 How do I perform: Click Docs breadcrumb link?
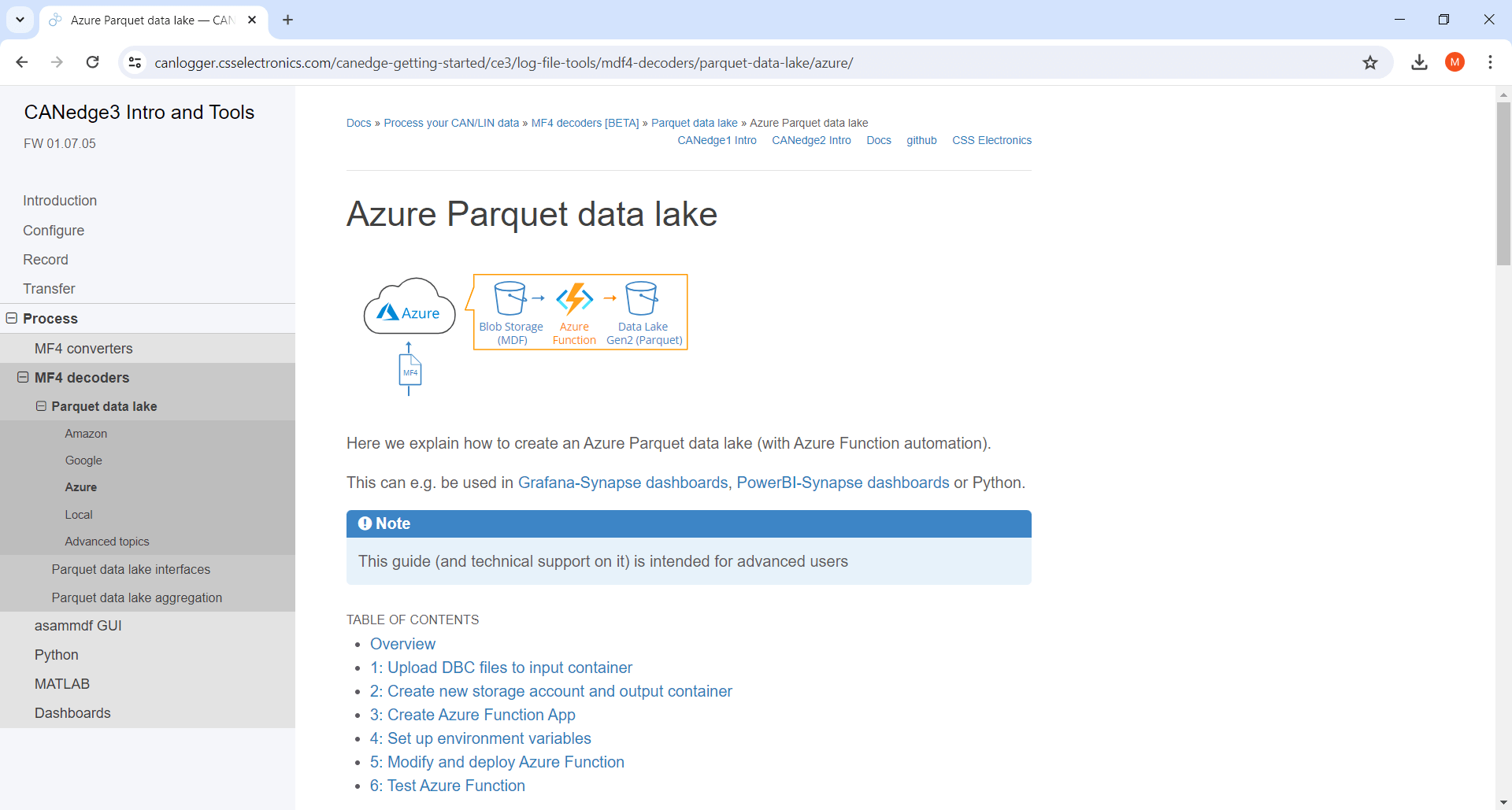coord(358,123)
